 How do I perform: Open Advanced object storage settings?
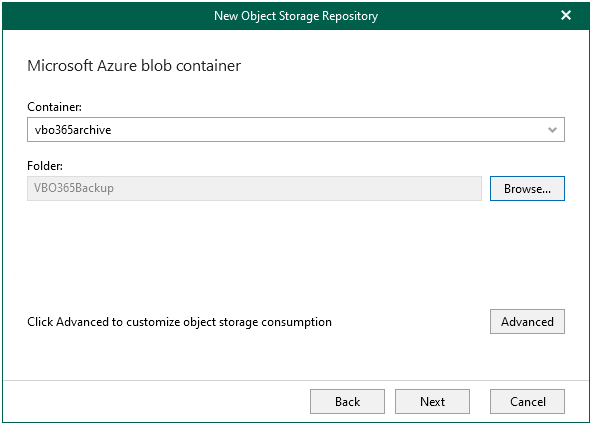coord(527,321)
